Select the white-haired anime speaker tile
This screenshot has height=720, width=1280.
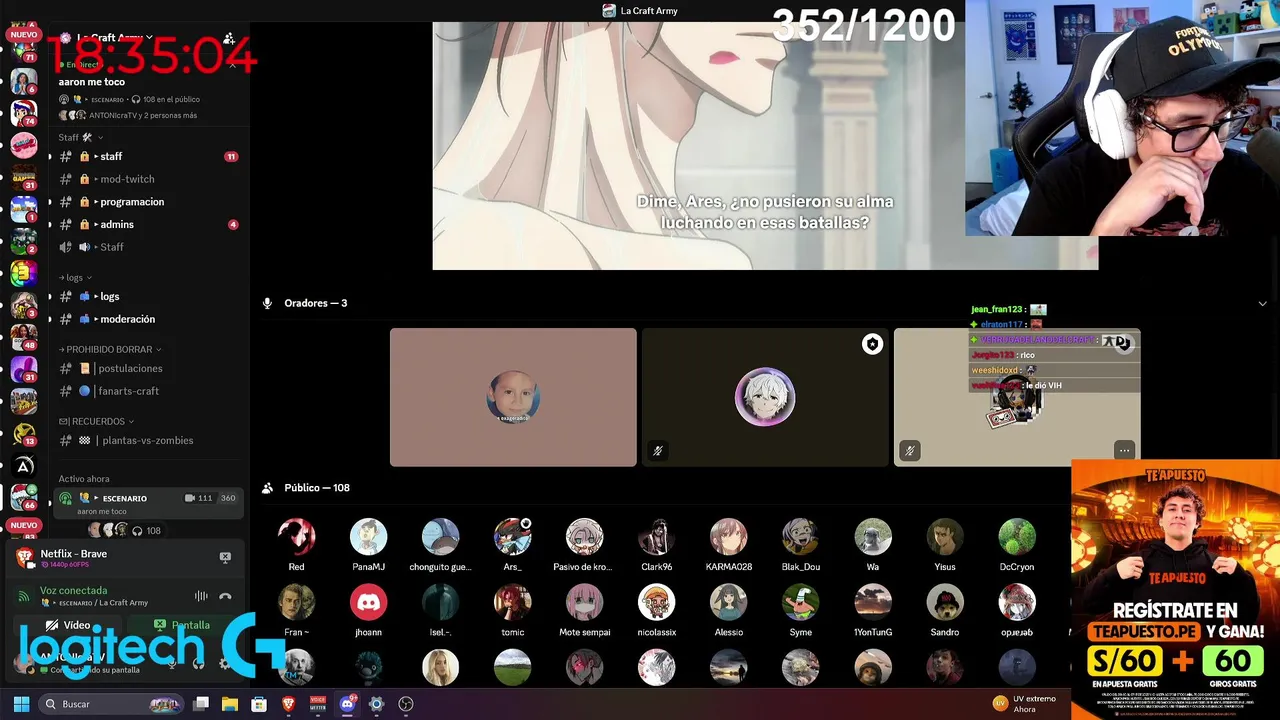765,397
